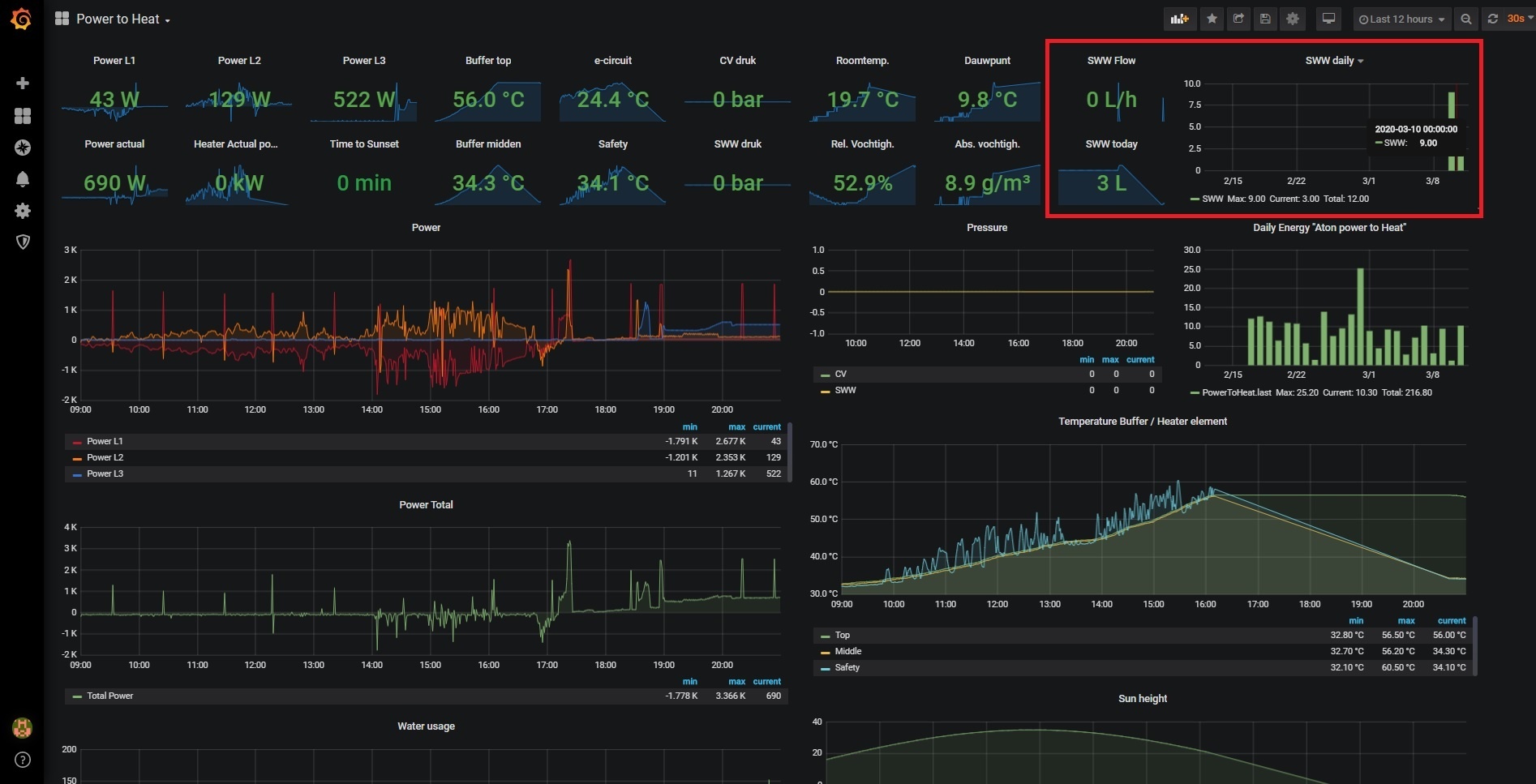Open dashboard settings gear in top bar
This screenshot has height=784, width=1536.
pos(1293,19)
